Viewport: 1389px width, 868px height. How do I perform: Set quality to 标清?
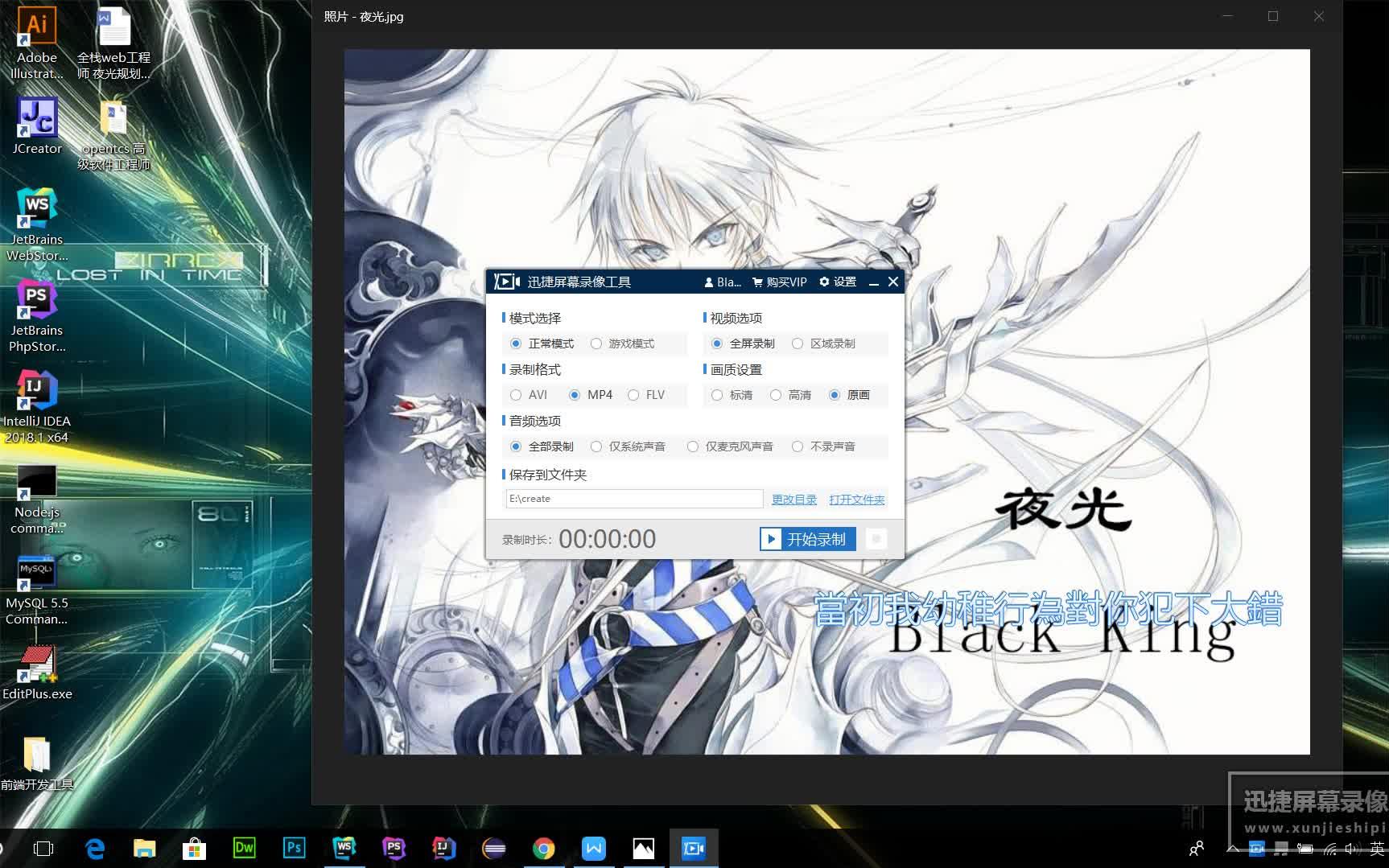tap(732, 395)
